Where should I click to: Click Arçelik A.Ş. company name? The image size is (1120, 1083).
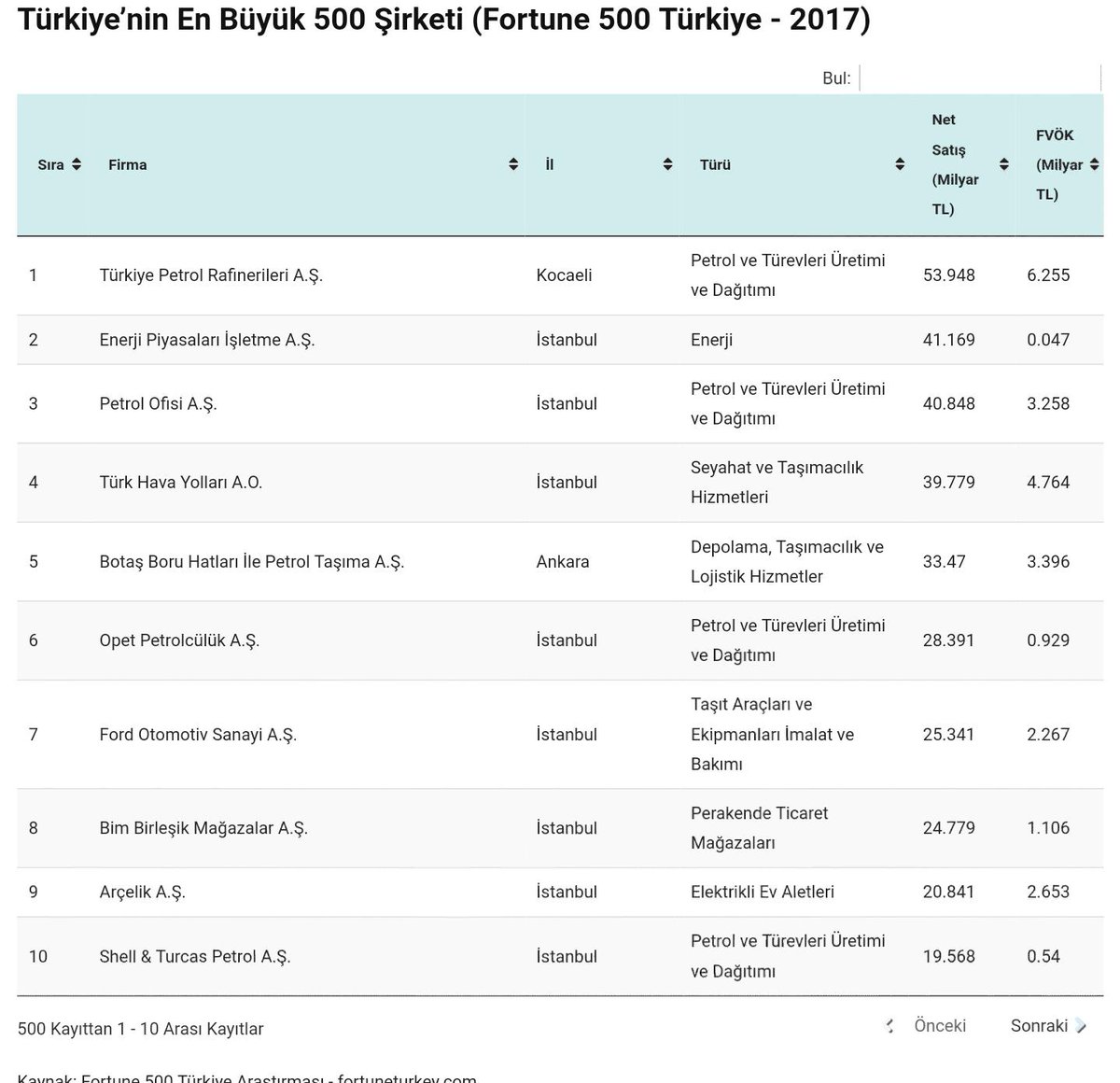click(x=143, y=893)
